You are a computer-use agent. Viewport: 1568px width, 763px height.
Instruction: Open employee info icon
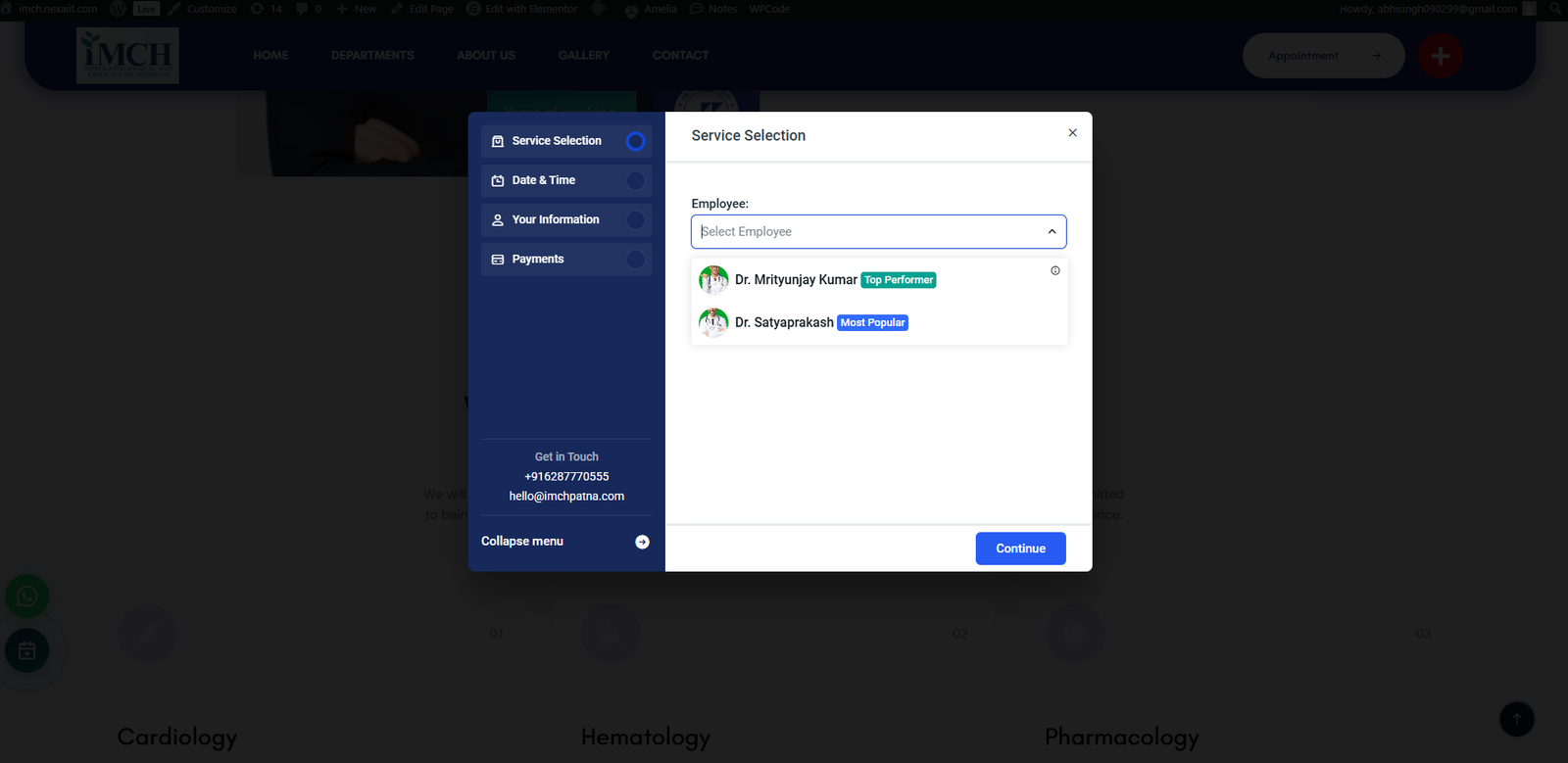(1055, 270)
